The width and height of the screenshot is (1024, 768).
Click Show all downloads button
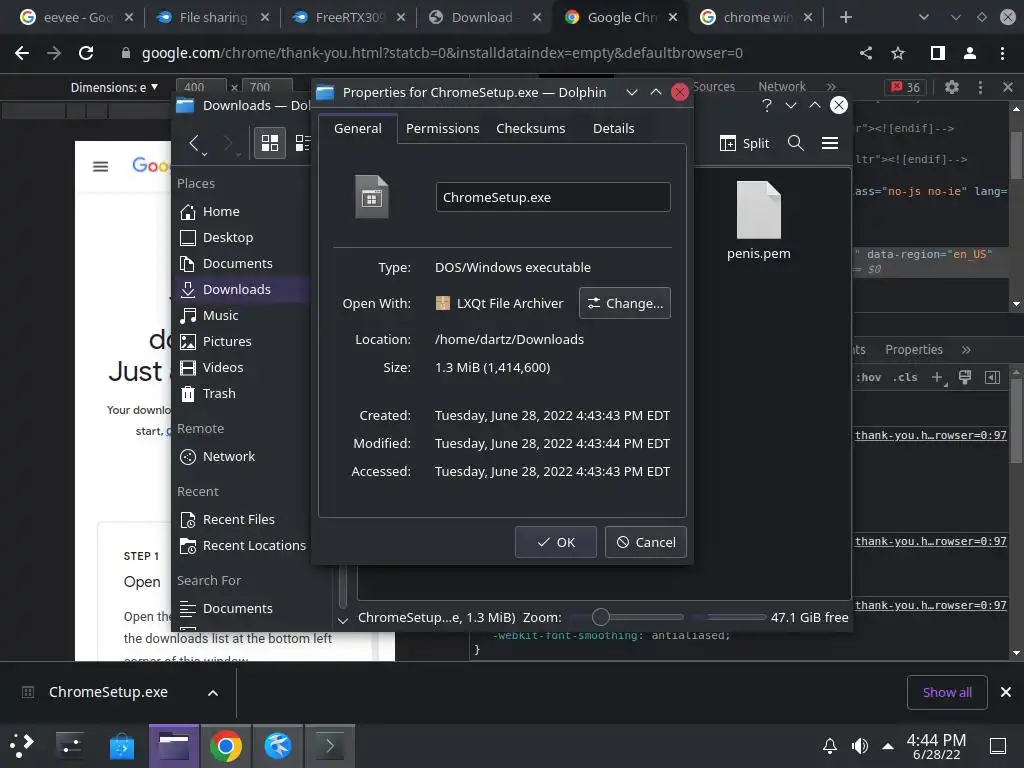pos(947,692)
